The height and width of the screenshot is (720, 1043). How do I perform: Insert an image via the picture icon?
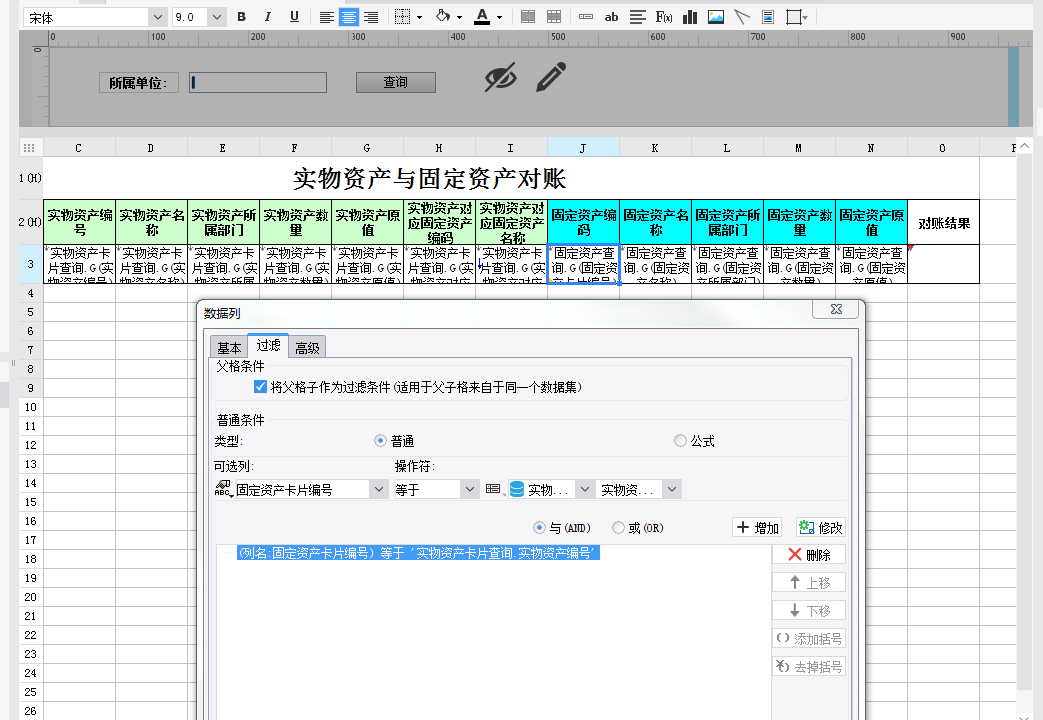(x=716, y=17)
